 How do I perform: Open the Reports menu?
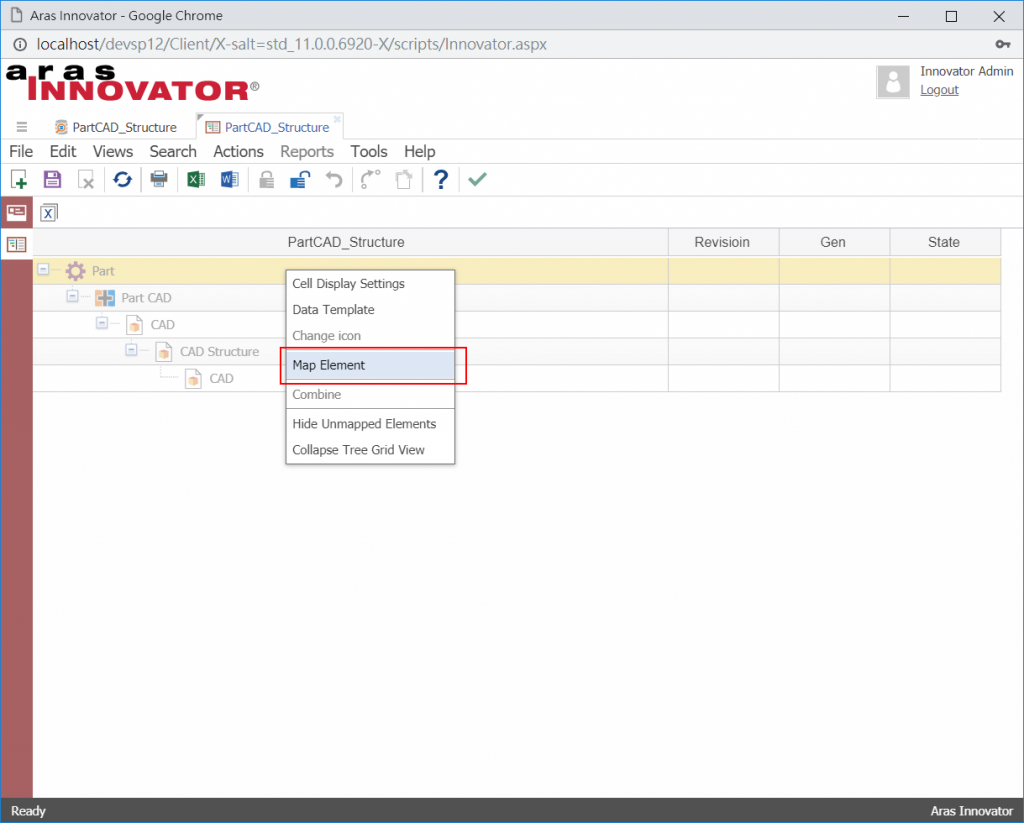click(x=307, y=152)
